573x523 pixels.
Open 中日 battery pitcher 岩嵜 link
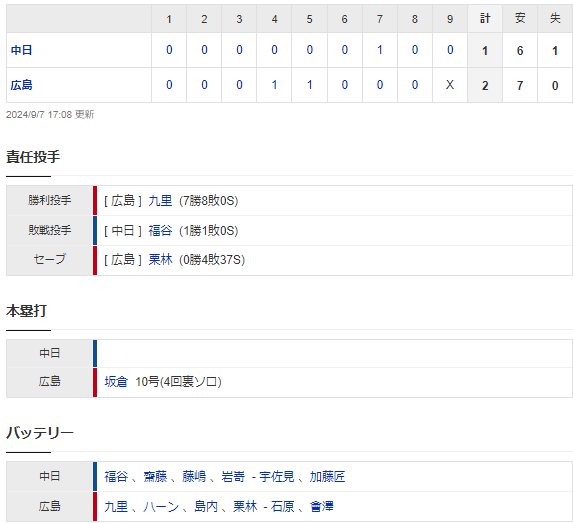coord(233,477)
